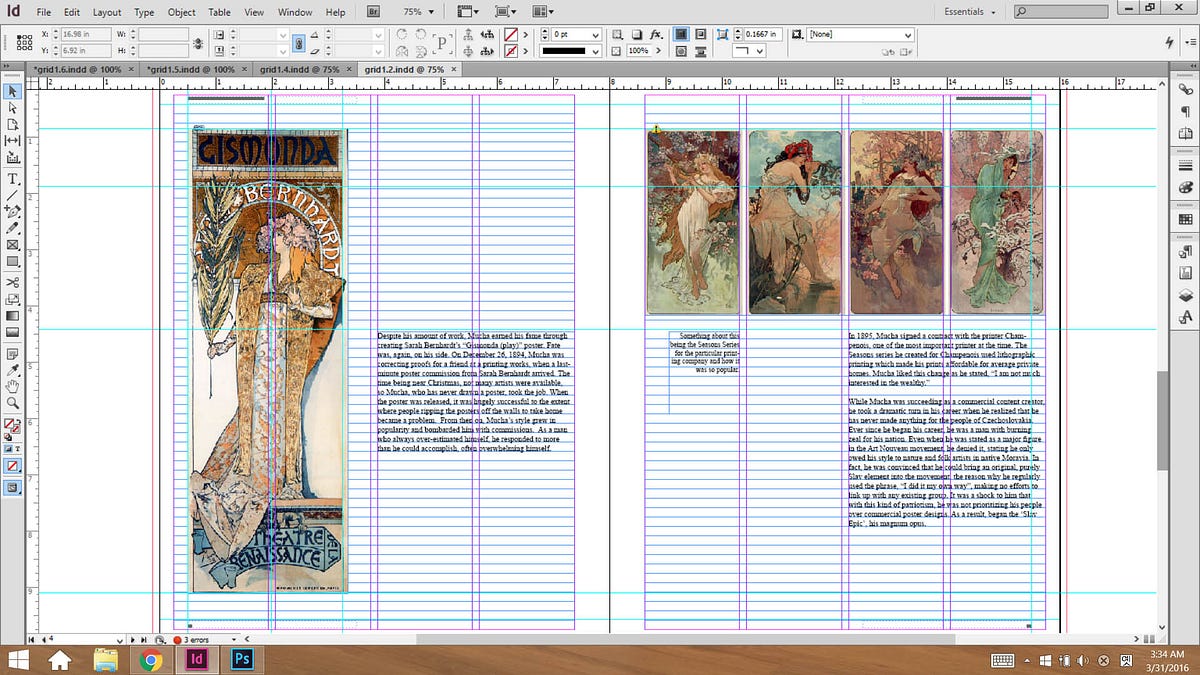Pick the Eyedropper tool
The height and width of the screenshot is (675, 1200).
coord(13,368)
